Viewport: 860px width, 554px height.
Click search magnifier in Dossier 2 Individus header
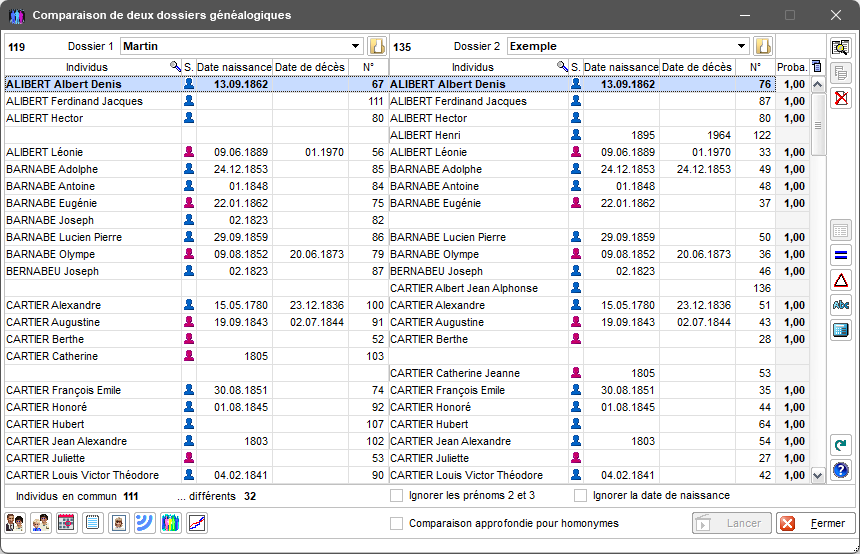click(562, 66)
